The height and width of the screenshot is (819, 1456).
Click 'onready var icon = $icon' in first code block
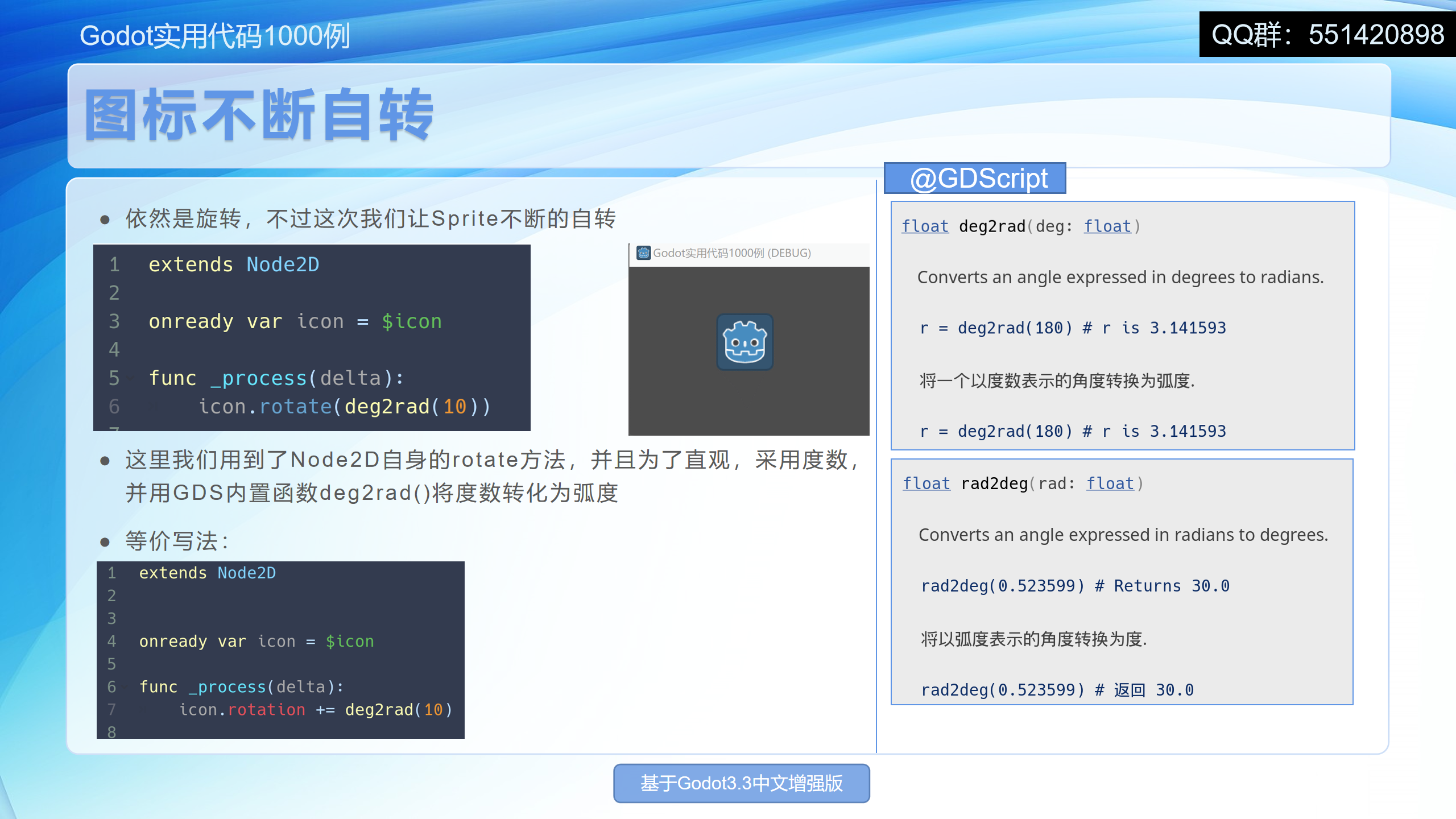pyautogui.click(x=295, y=321)
